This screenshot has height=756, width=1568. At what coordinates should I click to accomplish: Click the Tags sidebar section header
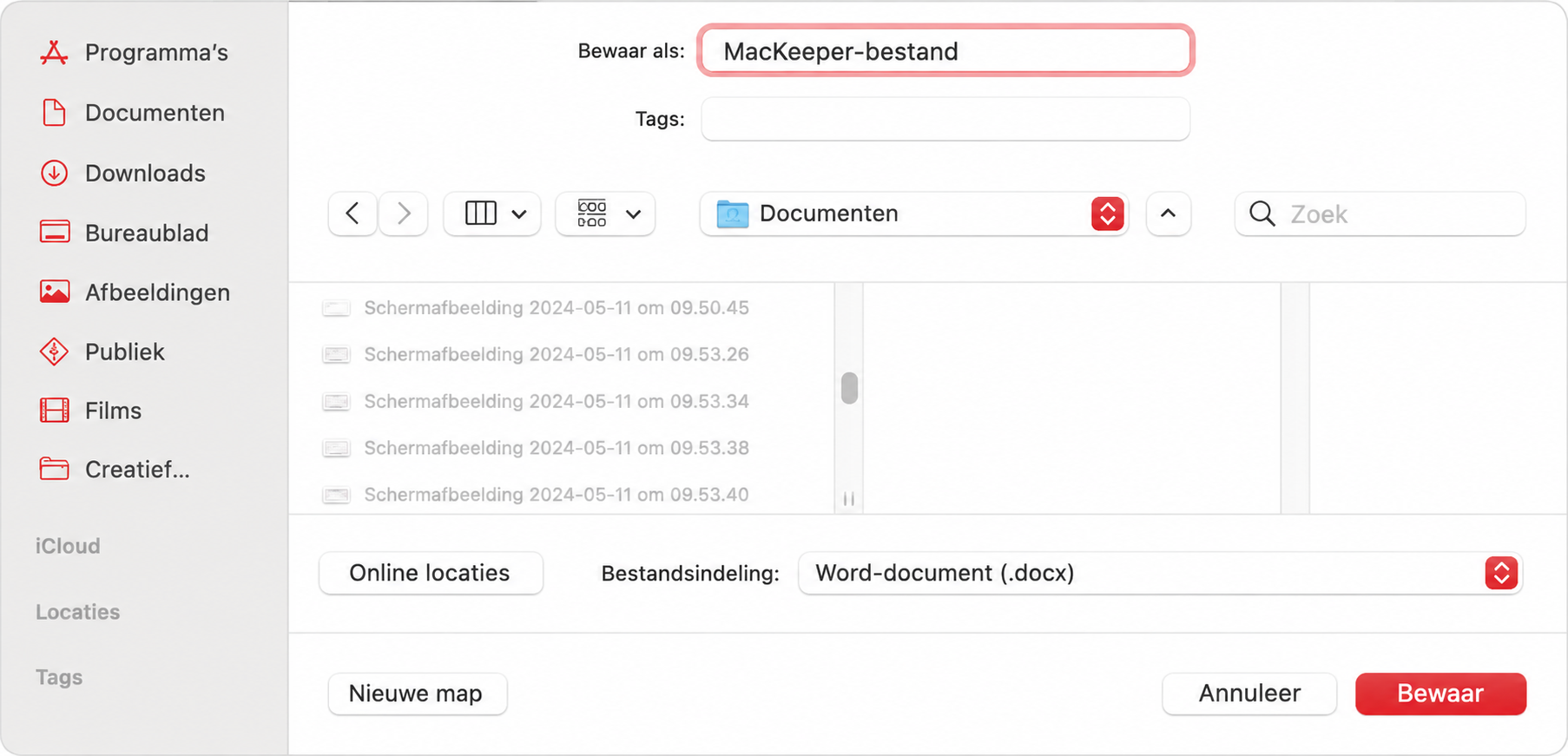[59, 677]
